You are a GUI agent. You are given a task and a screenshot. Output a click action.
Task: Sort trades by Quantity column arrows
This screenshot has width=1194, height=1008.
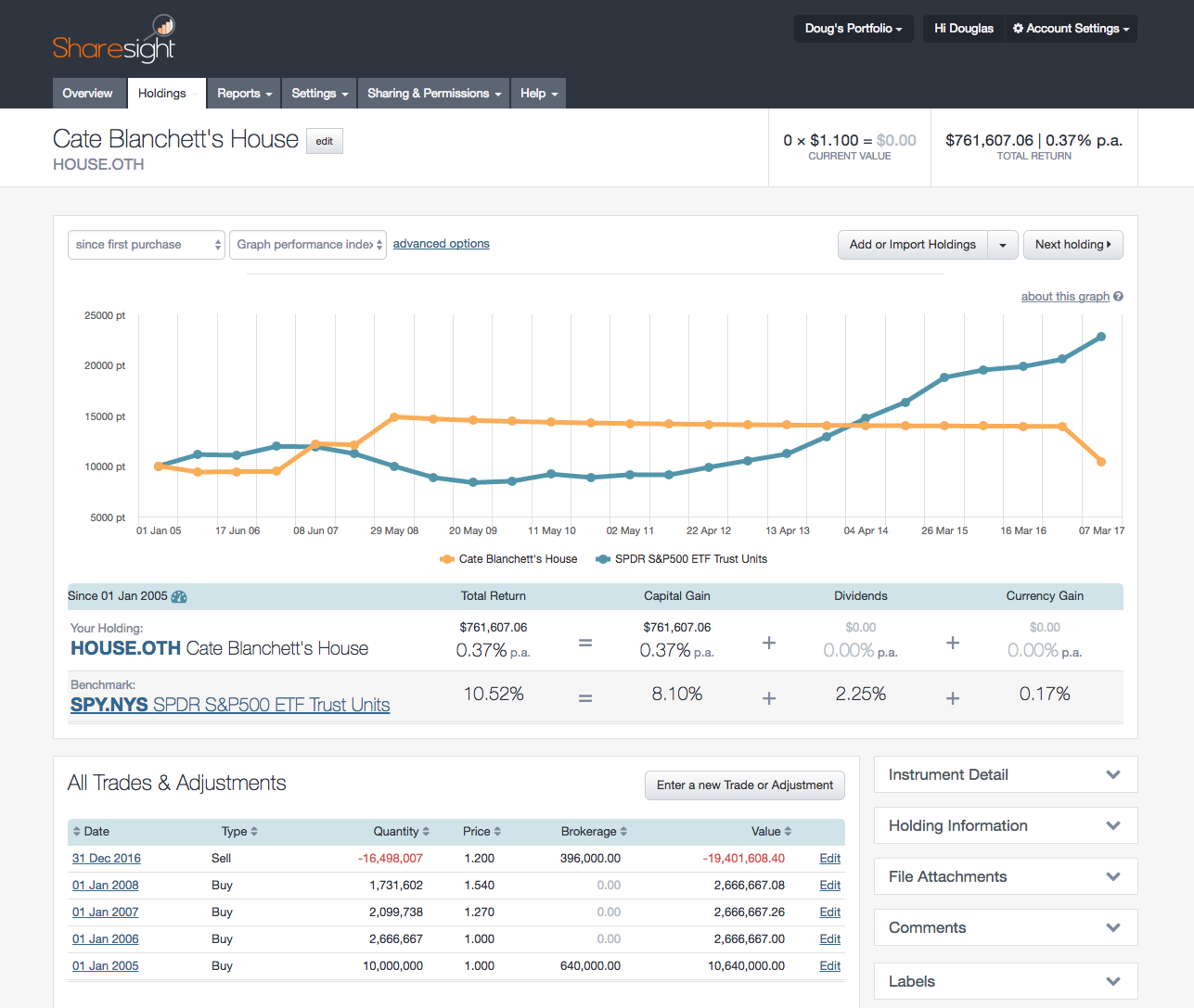tap(426, 832)
